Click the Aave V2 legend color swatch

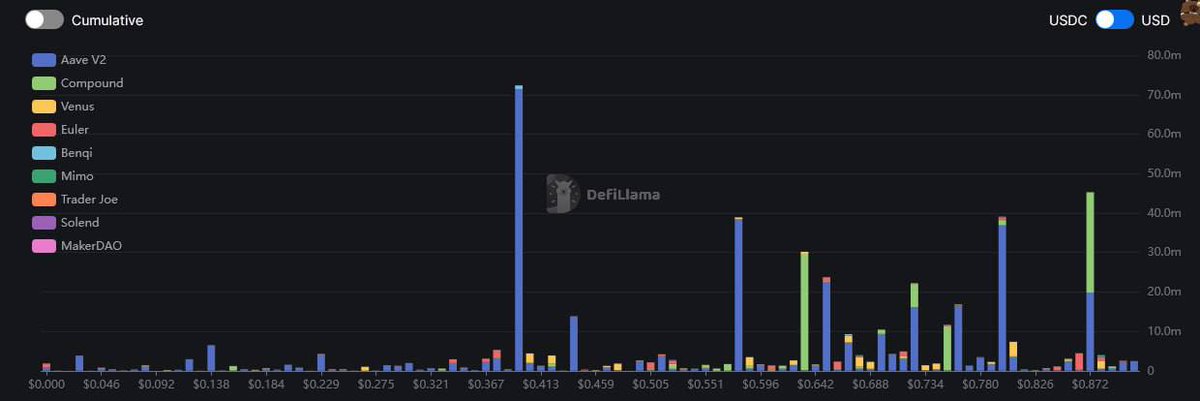[44, 60]
